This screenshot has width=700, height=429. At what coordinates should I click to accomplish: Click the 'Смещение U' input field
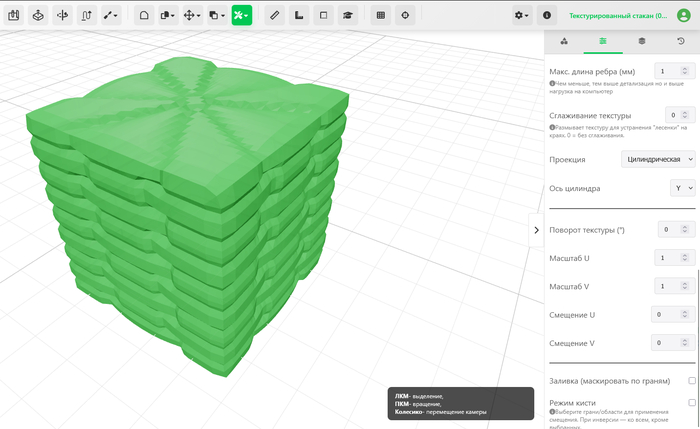[x=673, y=314]
